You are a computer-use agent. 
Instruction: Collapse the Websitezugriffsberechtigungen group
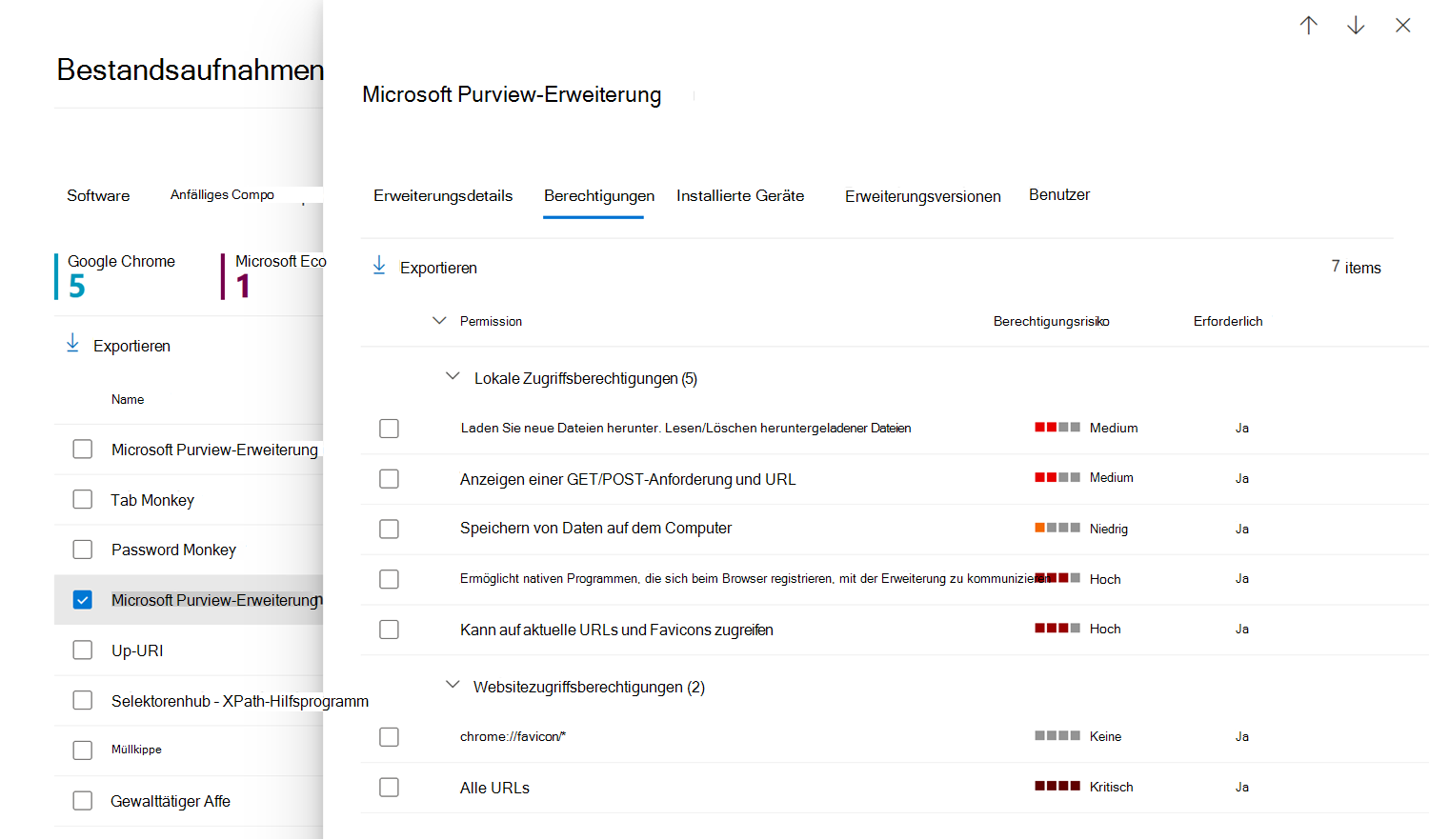453,686
